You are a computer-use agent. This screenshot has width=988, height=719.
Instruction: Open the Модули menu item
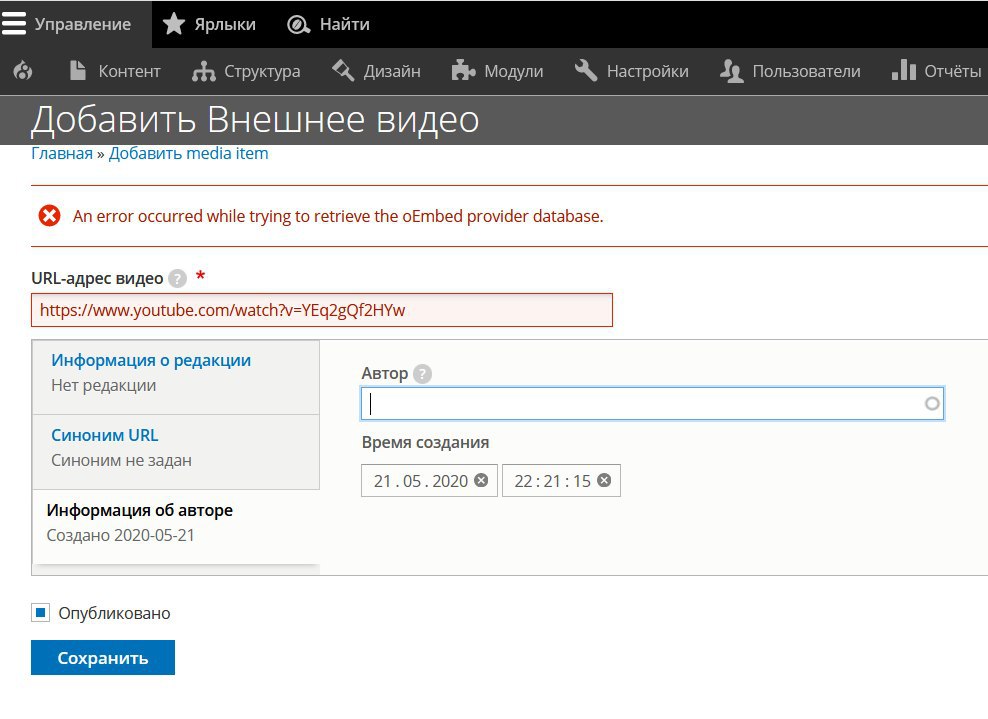click(x=498, y=71)
